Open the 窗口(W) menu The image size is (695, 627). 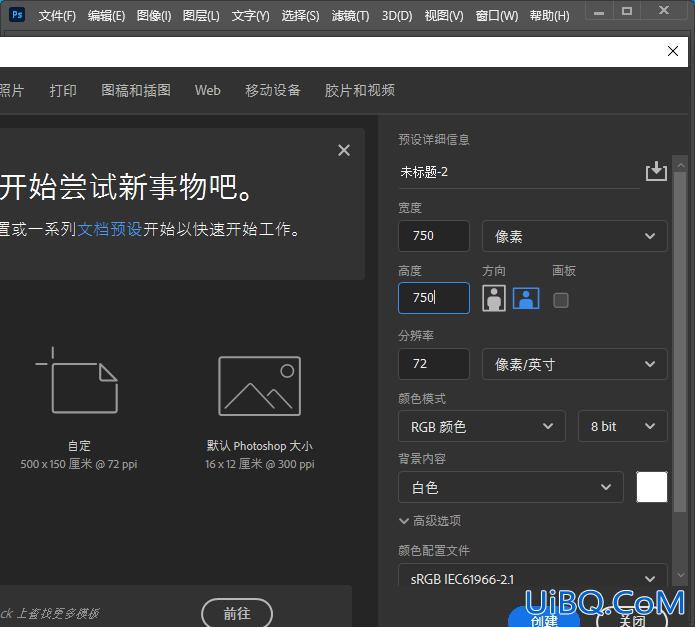496,16
